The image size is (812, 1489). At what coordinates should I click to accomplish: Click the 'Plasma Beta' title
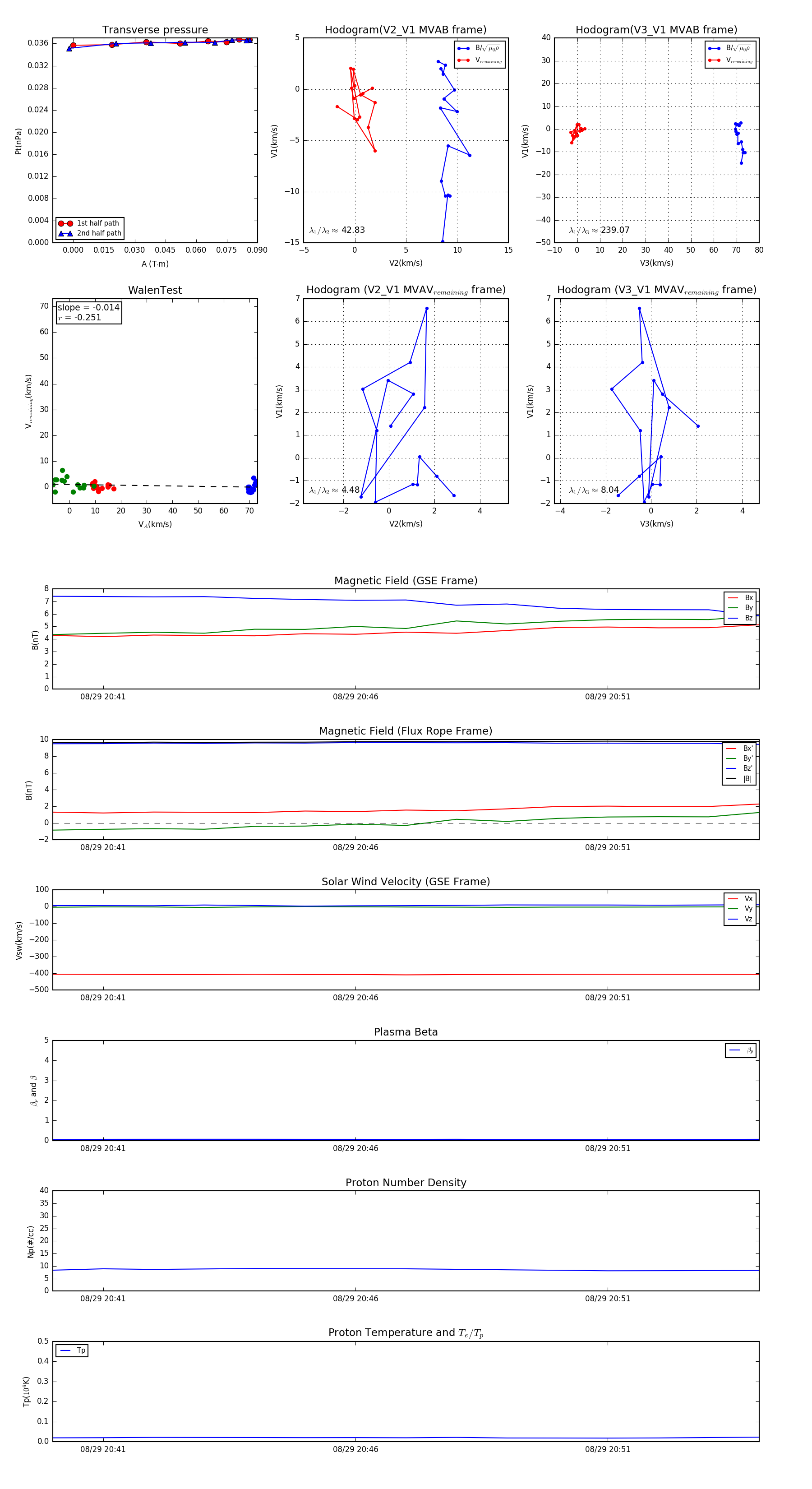(x=406, y=1032)
